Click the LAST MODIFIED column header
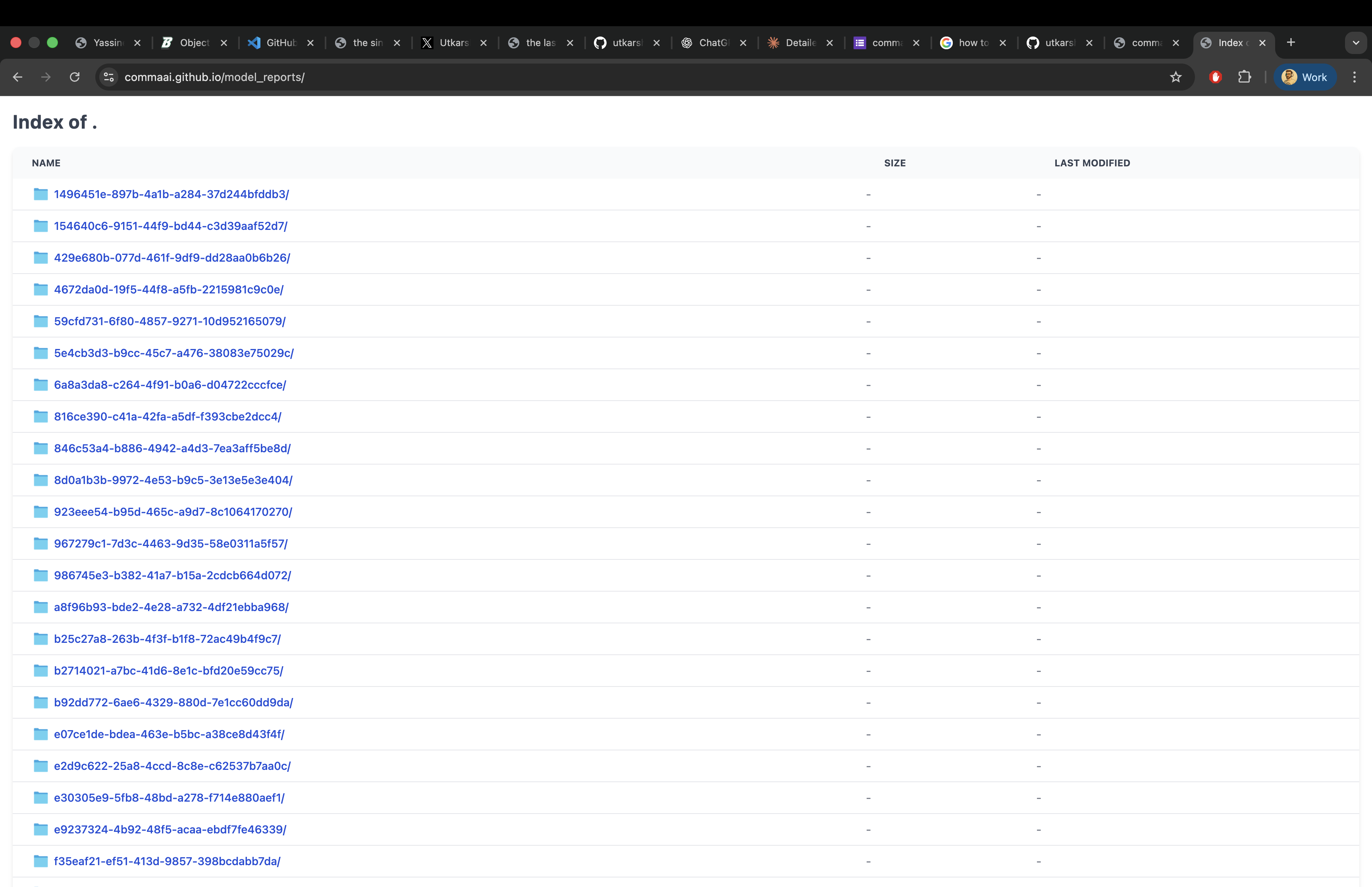 coord(1092,163)
